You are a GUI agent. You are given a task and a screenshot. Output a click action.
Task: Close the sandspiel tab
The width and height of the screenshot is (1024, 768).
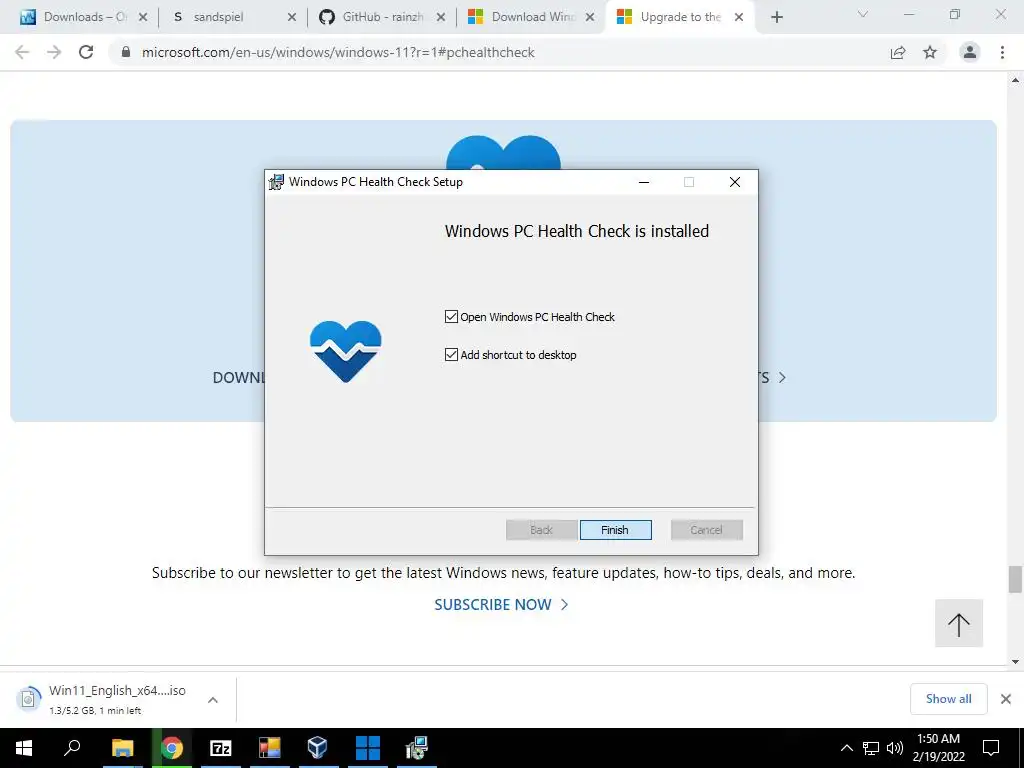(292, 17)
